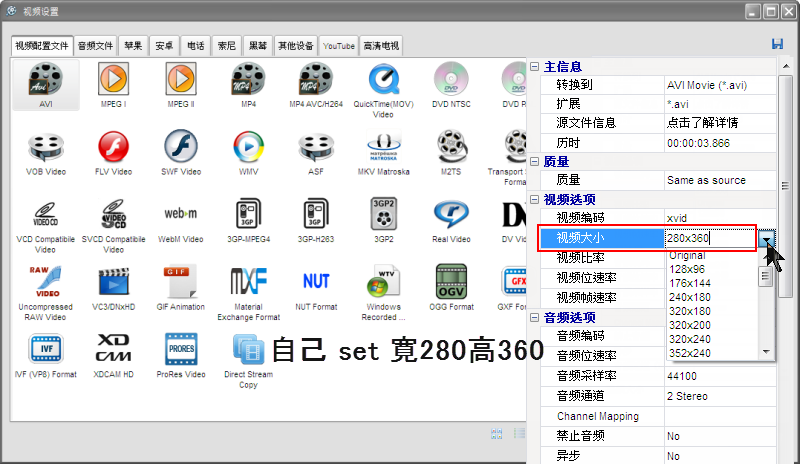Screen dimensions: 800x464
Task: Pick the FLV Video format icon
Action: coord(113,147)
